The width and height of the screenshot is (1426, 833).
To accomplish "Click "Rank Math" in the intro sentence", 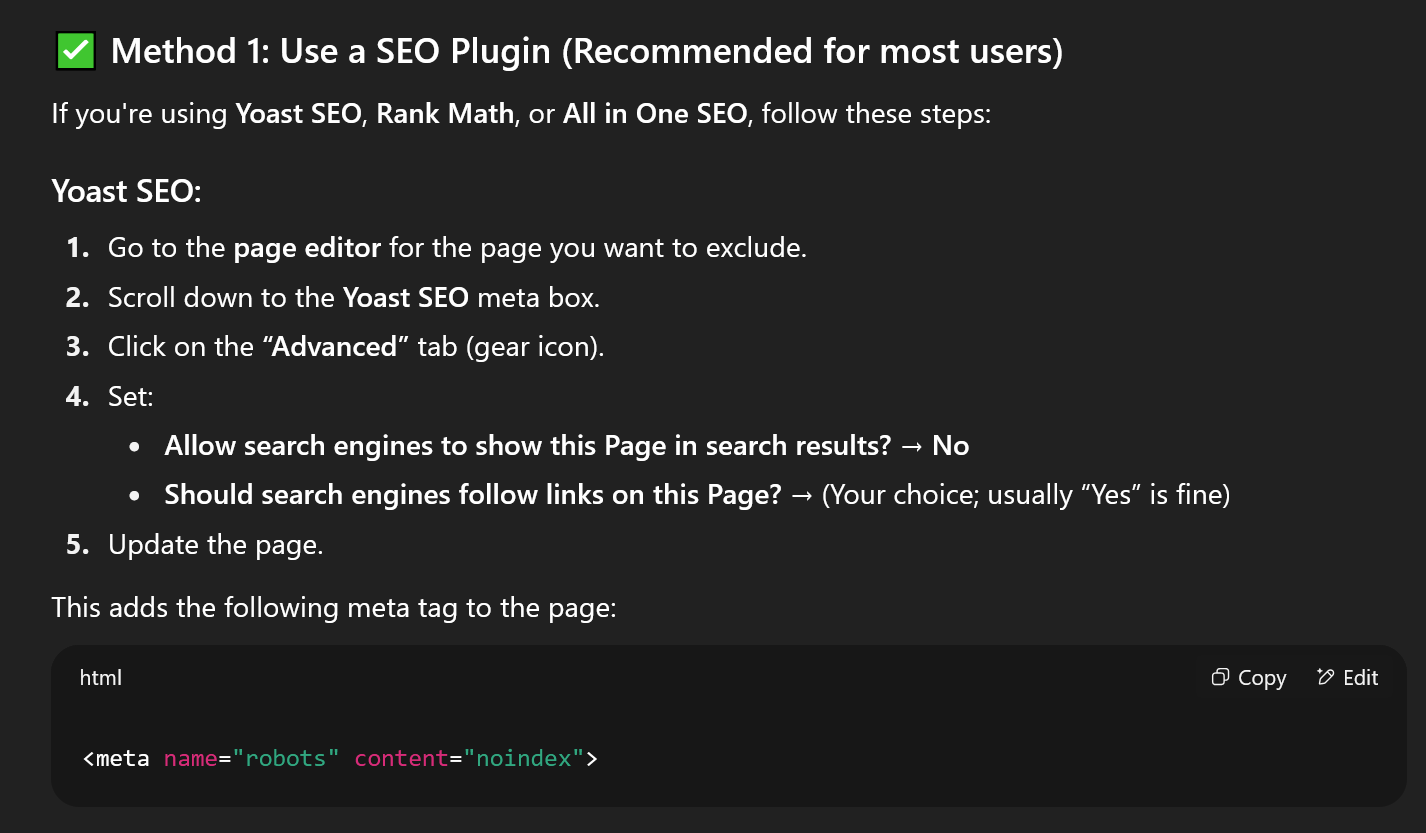I will click(445, 114).
